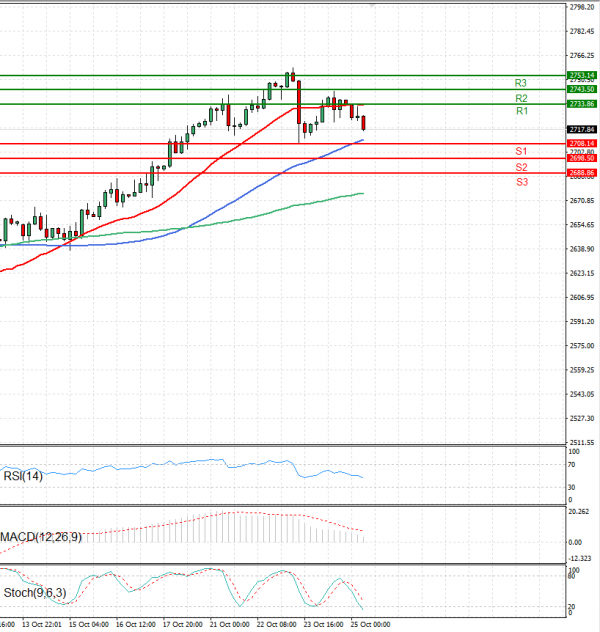Click the 22 Oct 08:00 time label
Viewport: 600px width, 632px height.
pos(276,624)
